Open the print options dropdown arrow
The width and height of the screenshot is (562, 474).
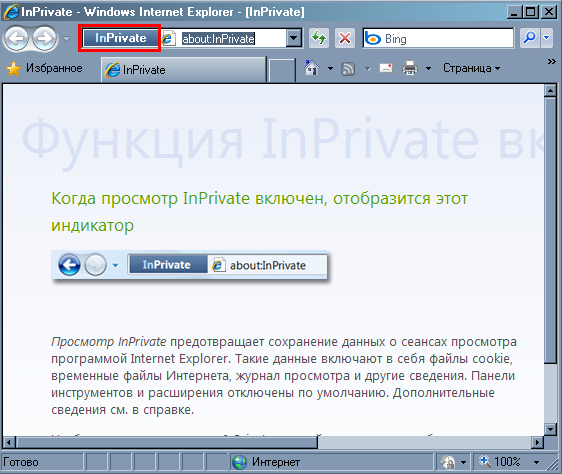tap(428, 68)
